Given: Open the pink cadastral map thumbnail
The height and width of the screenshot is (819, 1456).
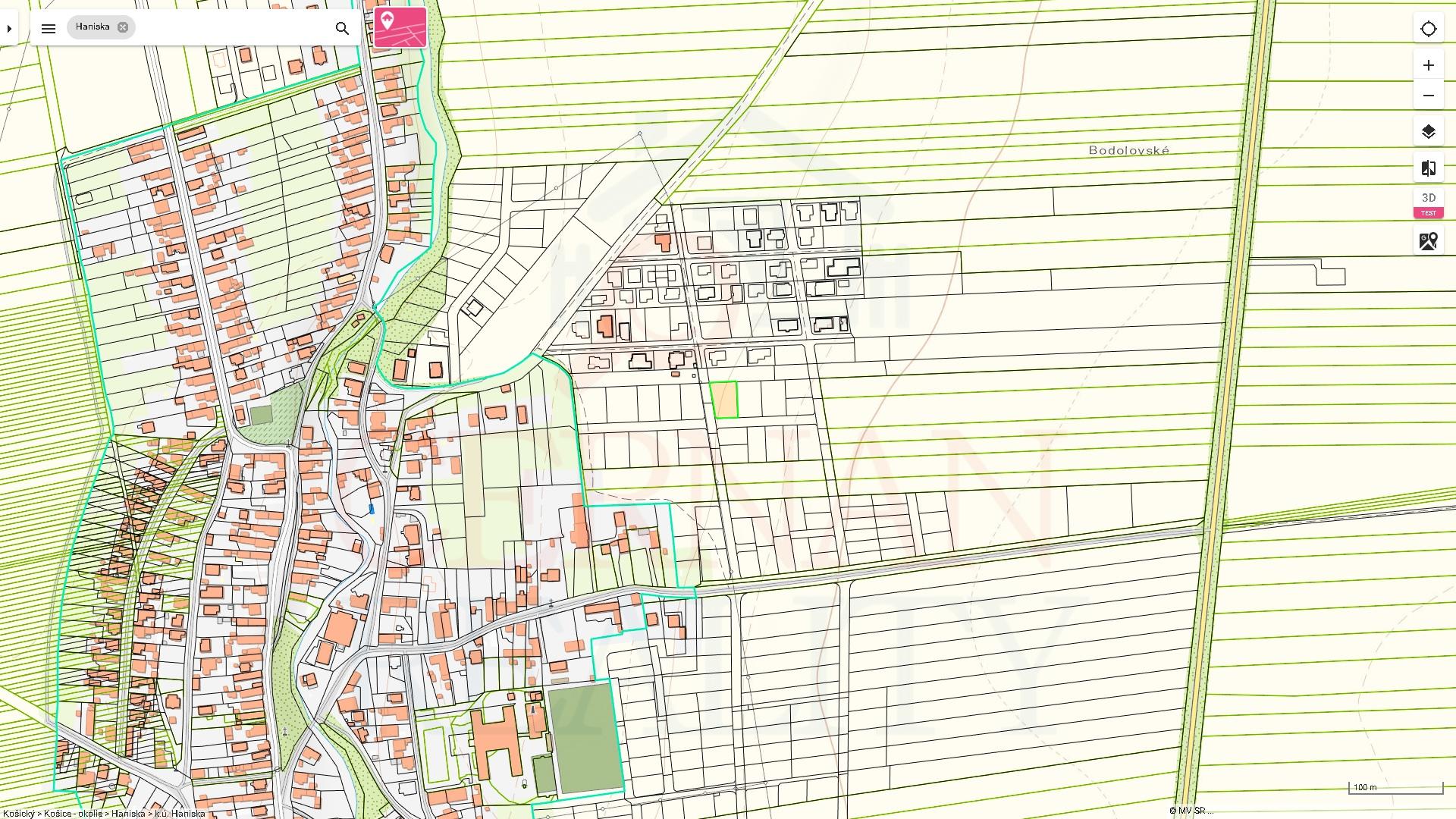Looking at the screenshot, I should coord(400,27).
